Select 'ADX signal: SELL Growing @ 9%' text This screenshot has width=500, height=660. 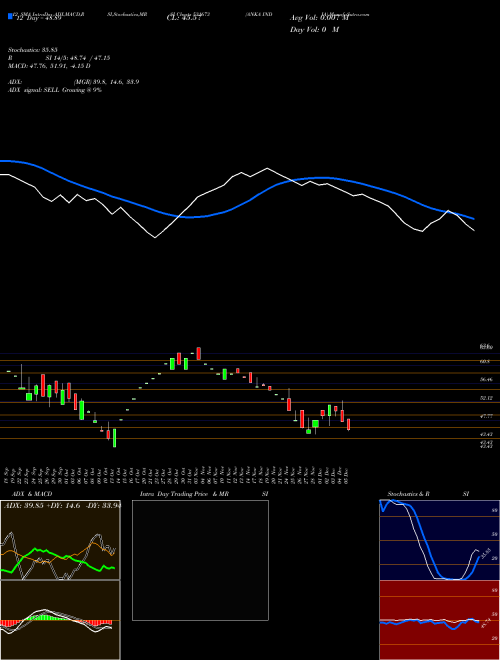click(x=55, y=90)
